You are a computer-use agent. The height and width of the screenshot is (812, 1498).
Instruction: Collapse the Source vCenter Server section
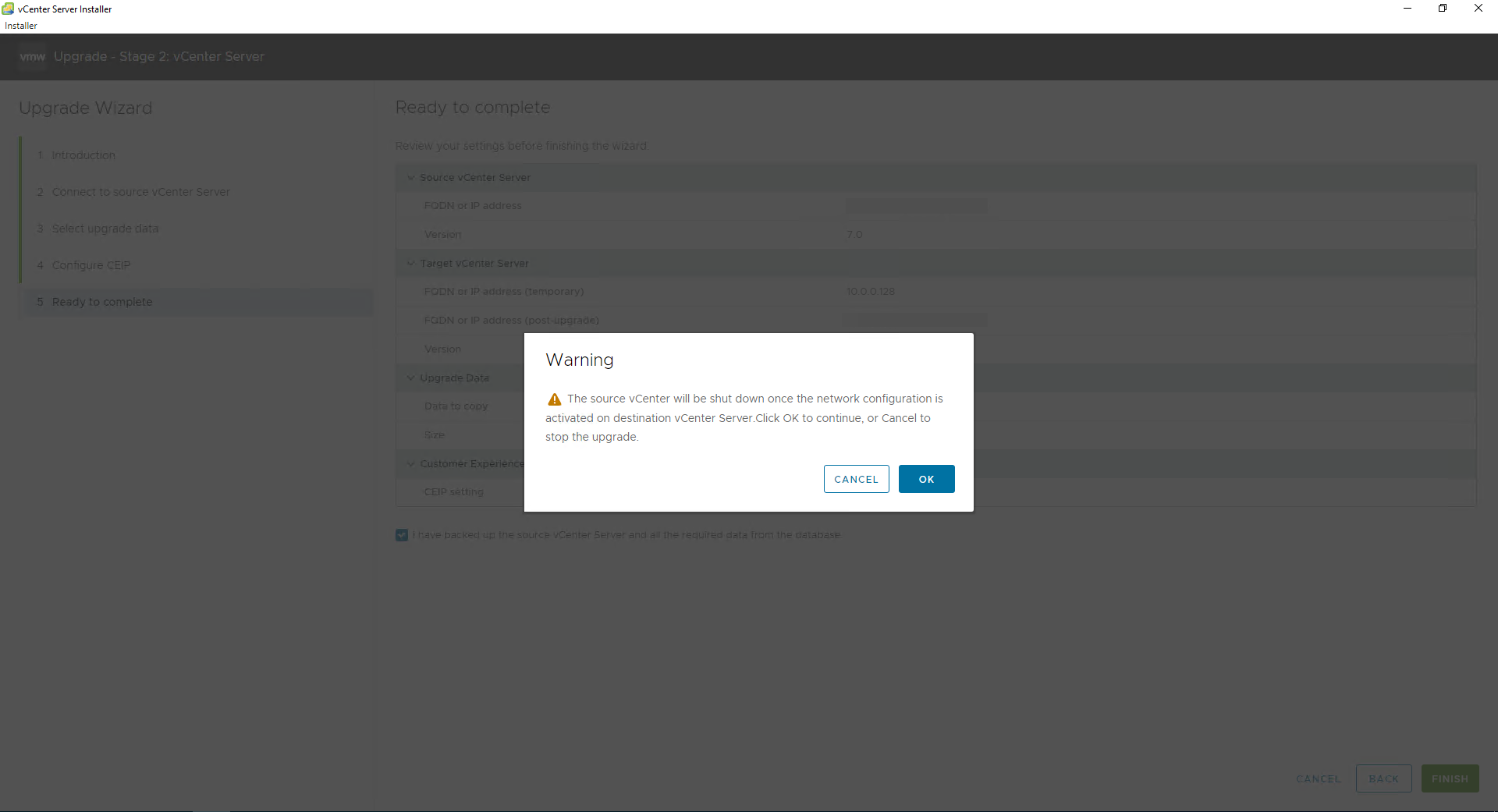(411, 178)
